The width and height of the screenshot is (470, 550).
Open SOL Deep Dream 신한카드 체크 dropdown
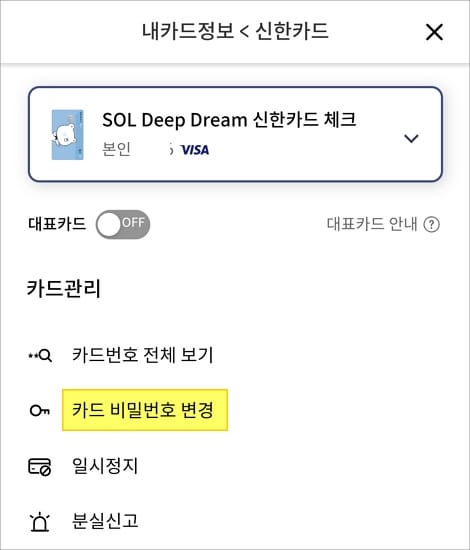click(x=235, y=134)
